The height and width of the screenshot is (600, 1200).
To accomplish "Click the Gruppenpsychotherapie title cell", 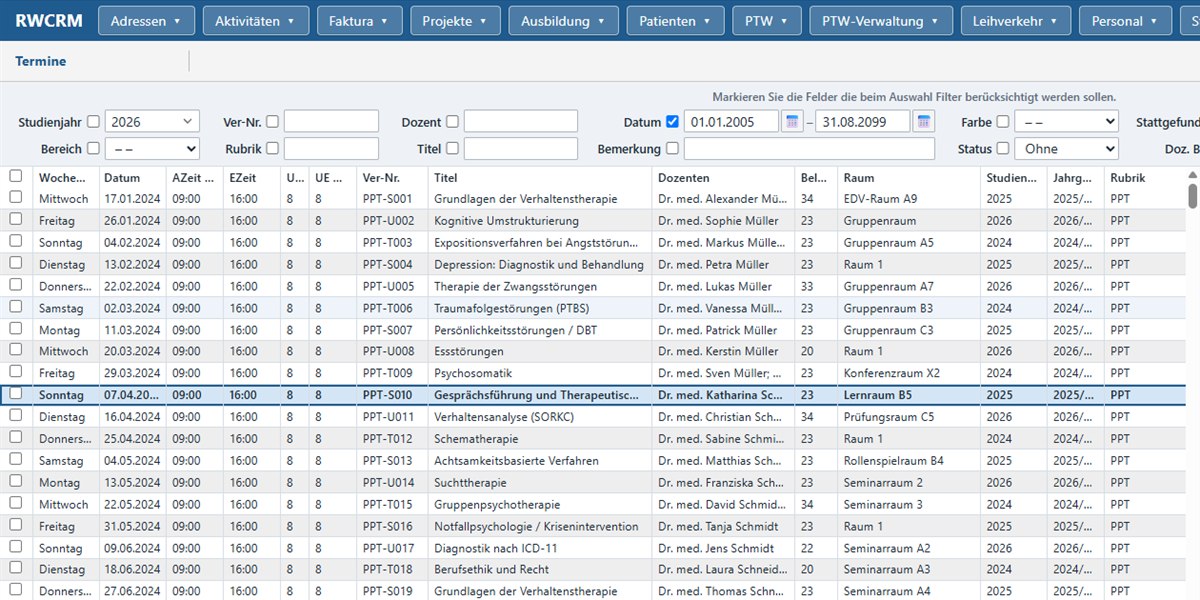I will (x=540, y=504).
